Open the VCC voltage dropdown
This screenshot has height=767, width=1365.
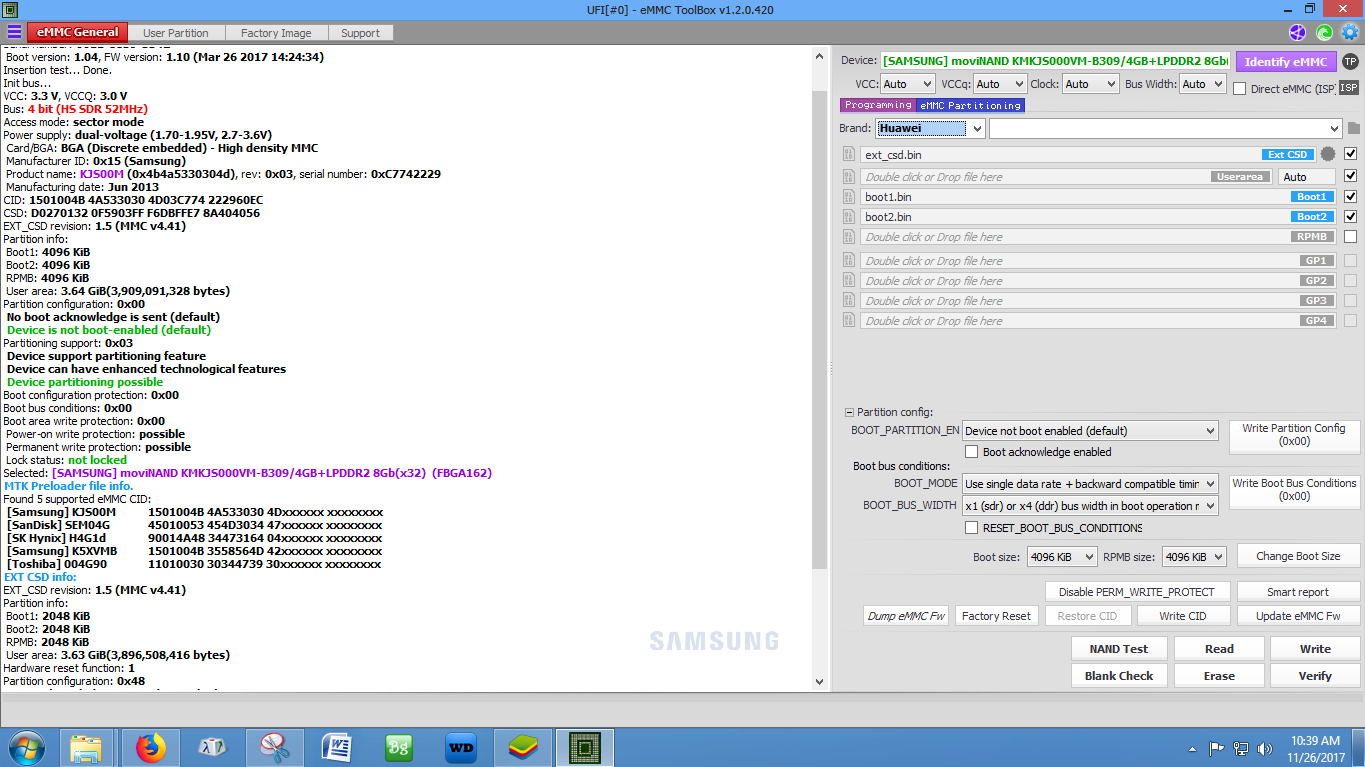[908, 84]
